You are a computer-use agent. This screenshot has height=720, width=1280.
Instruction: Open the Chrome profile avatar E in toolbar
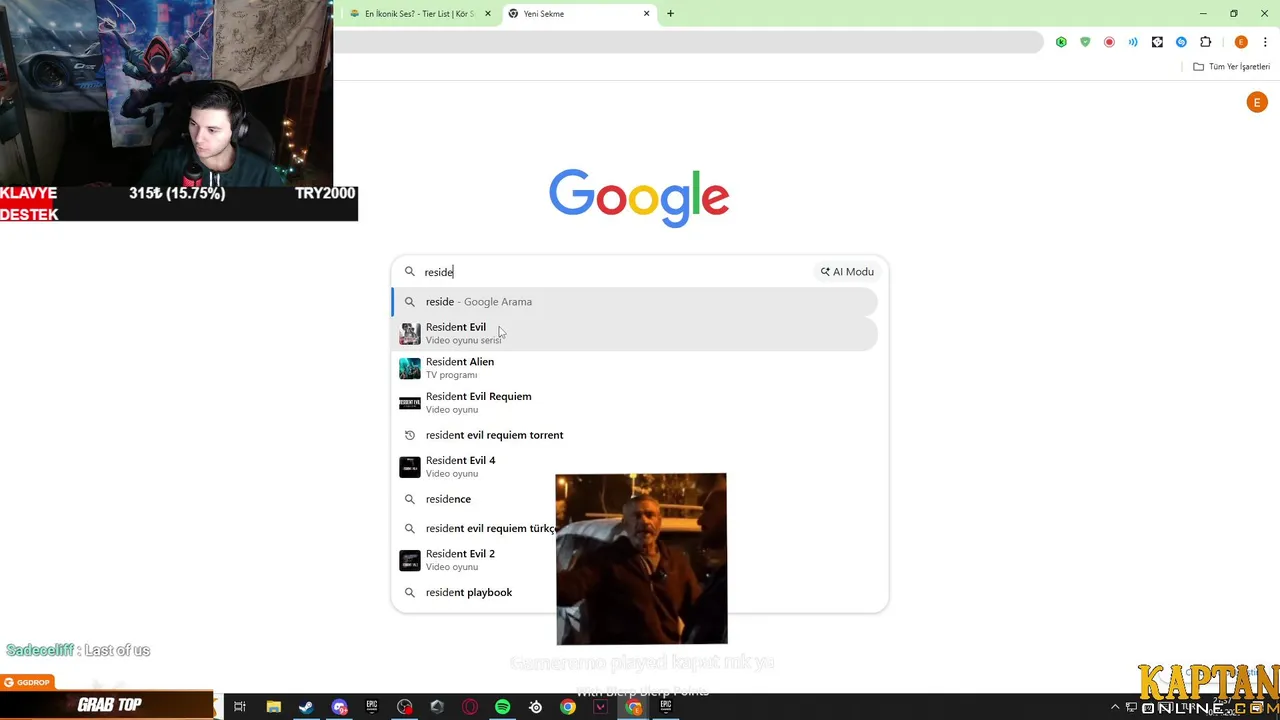pos(1241,42)
